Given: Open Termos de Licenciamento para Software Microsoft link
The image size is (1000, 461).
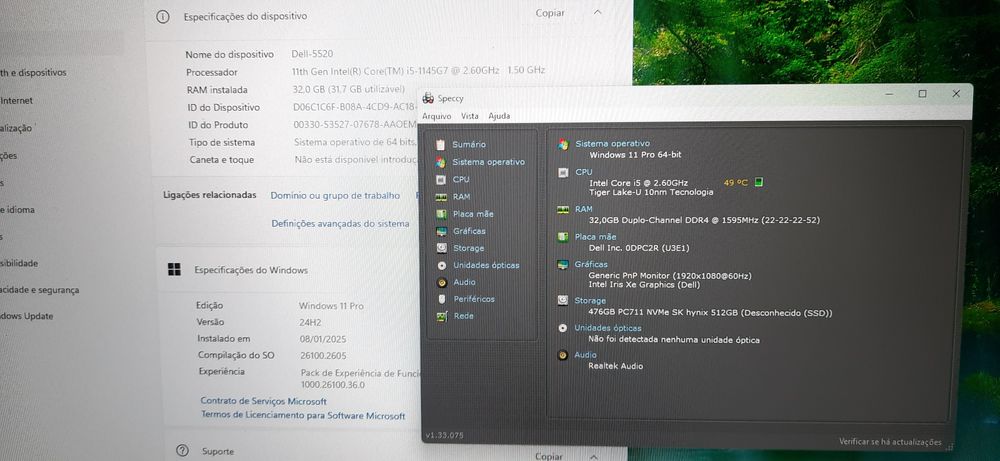Looking at the screenshot, I should tap(303, 415).
